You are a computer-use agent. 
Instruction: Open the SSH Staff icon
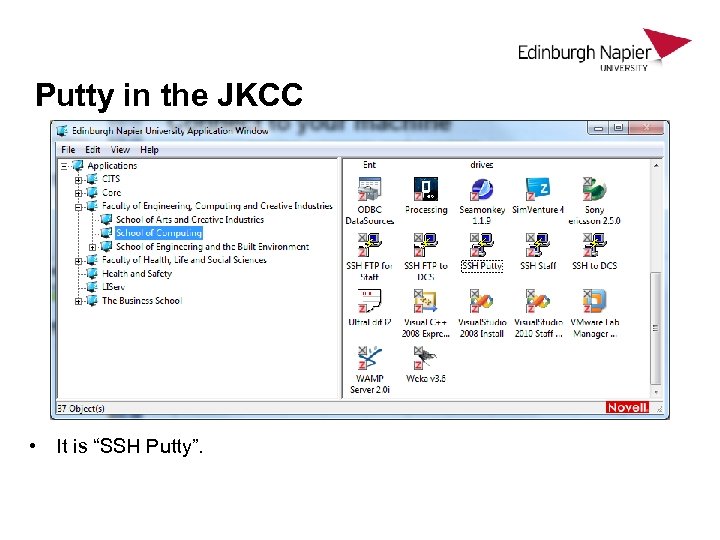pos(538,245)
